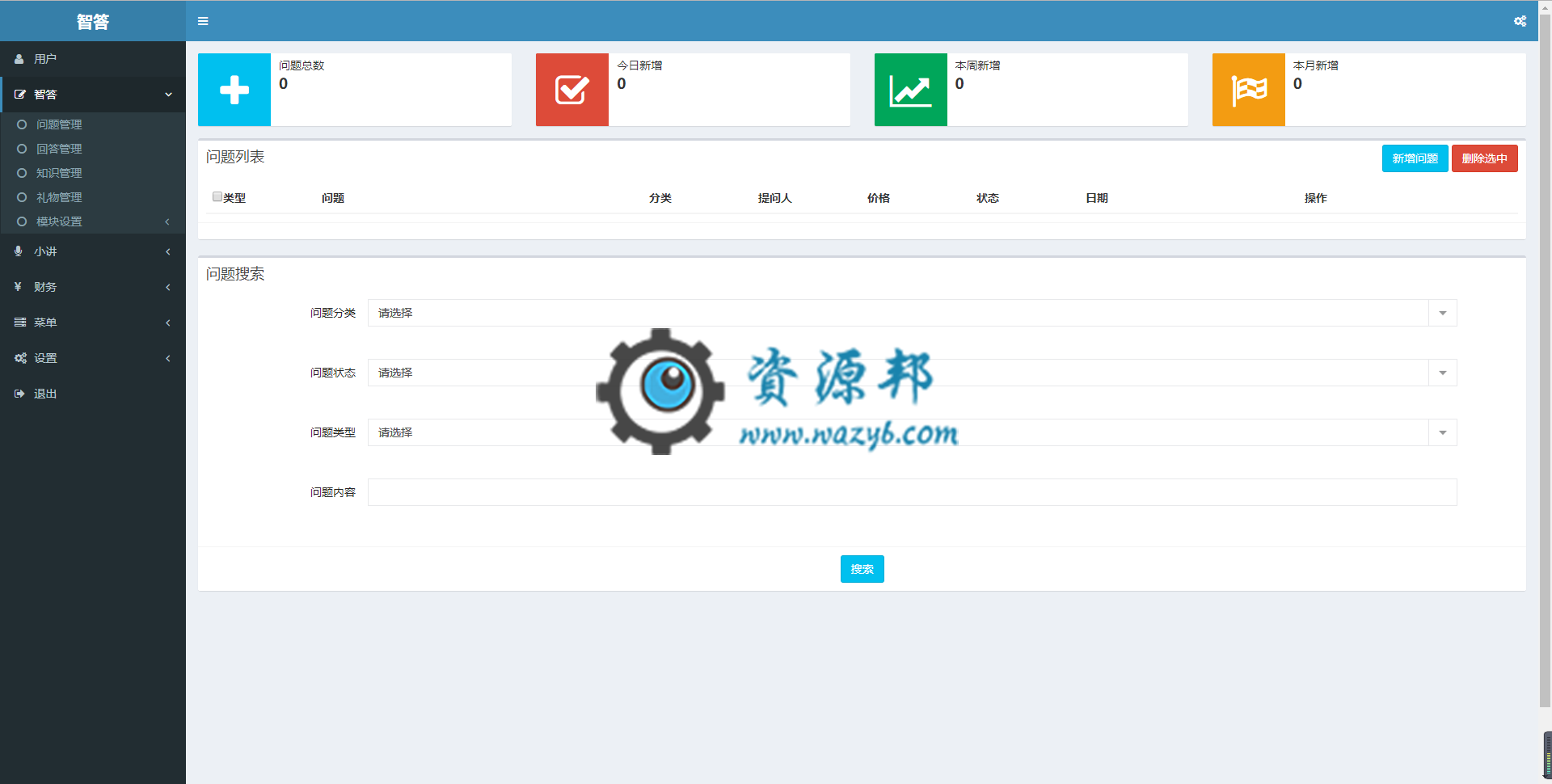
Task: Click the circle icon next to 模块设置
Action: click(x=22, y=221)
